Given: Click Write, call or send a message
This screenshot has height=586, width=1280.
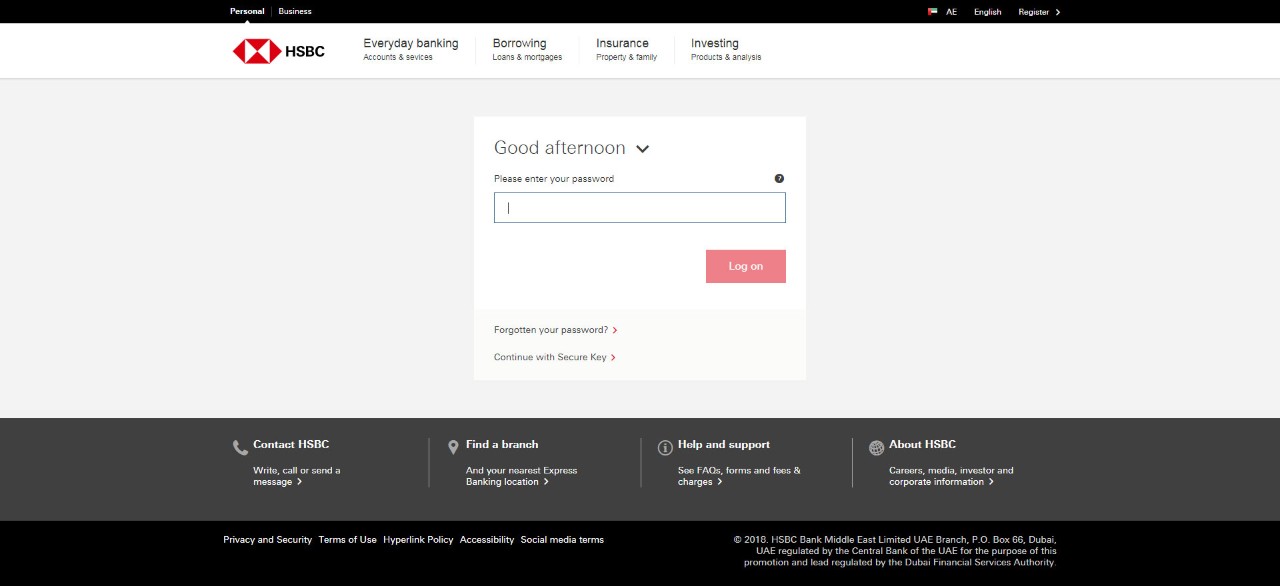Looking at the screenshot, I should point(297,476).
